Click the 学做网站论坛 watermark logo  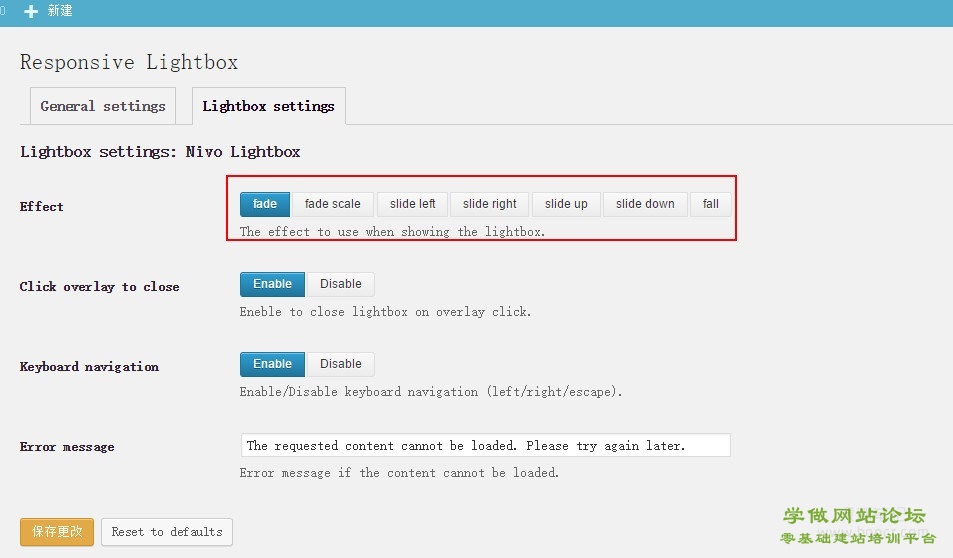(x=854, y=517)
